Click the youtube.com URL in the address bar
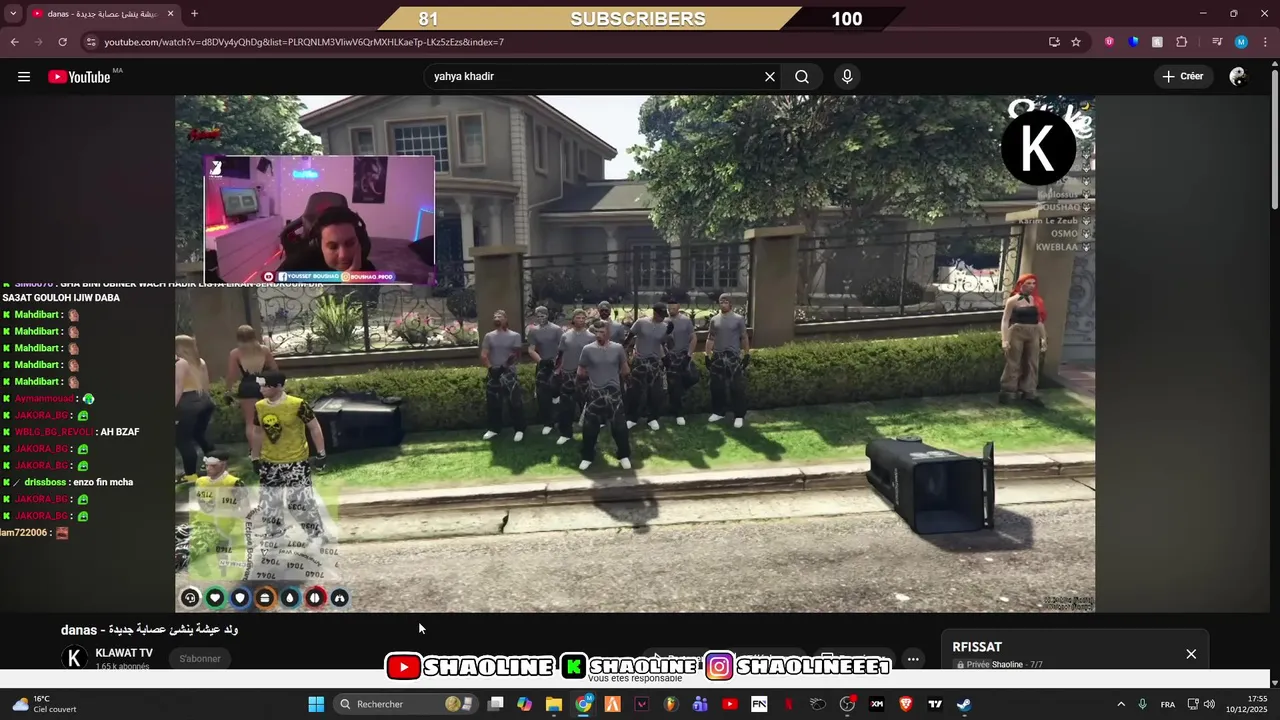The height and width of the screenshot is (720, 1280). pos(304,42)
